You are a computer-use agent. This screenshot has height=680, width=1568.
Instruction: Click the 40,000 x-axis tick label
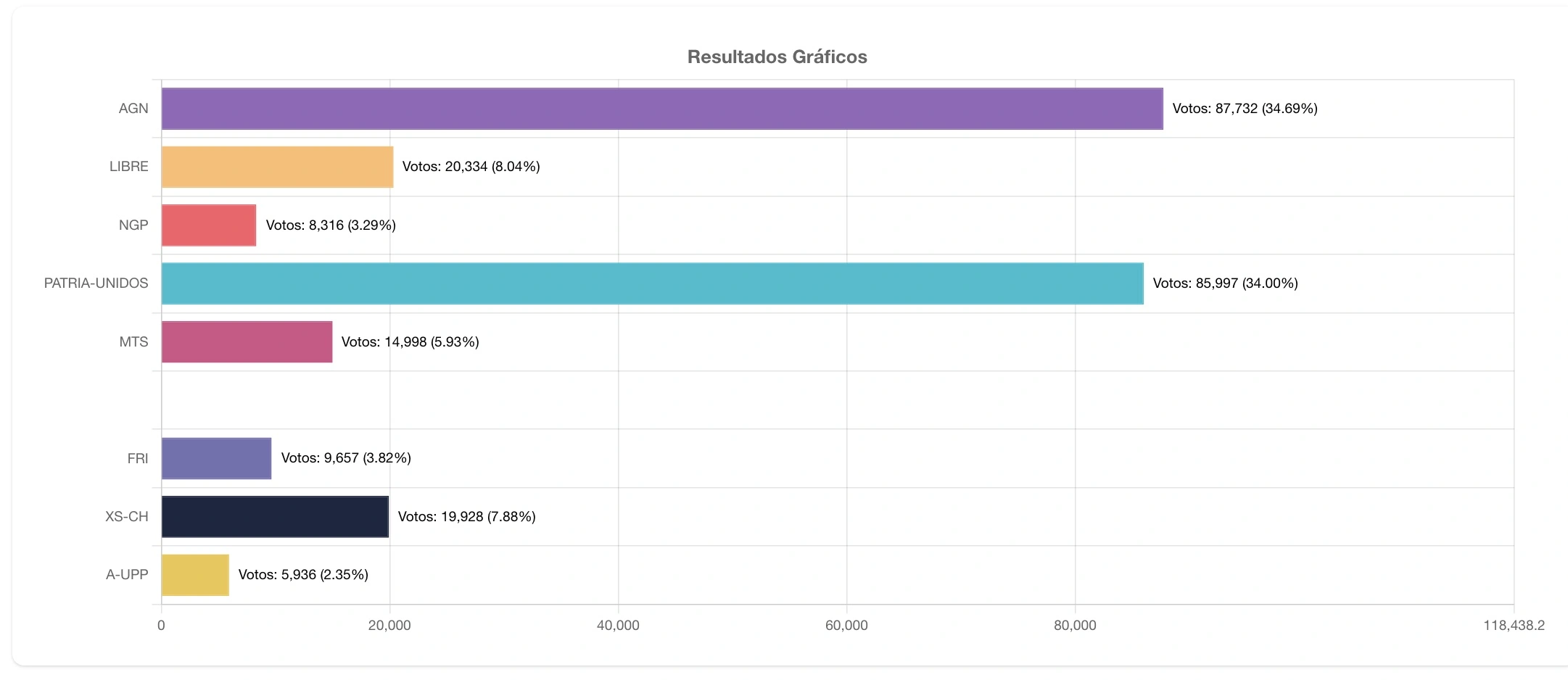[618, 626]
